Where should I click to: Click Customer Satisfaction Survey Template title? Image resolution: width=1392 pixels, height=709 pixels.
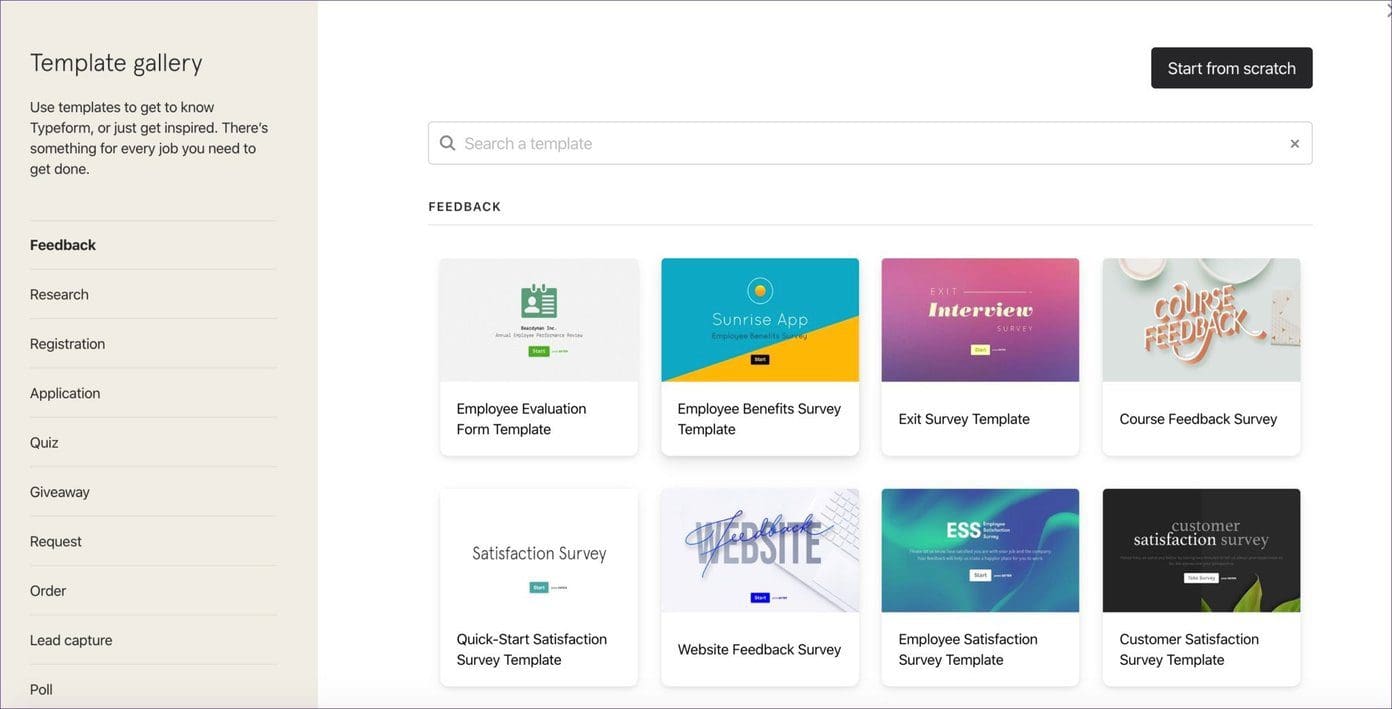click(x=1189, y=649)
